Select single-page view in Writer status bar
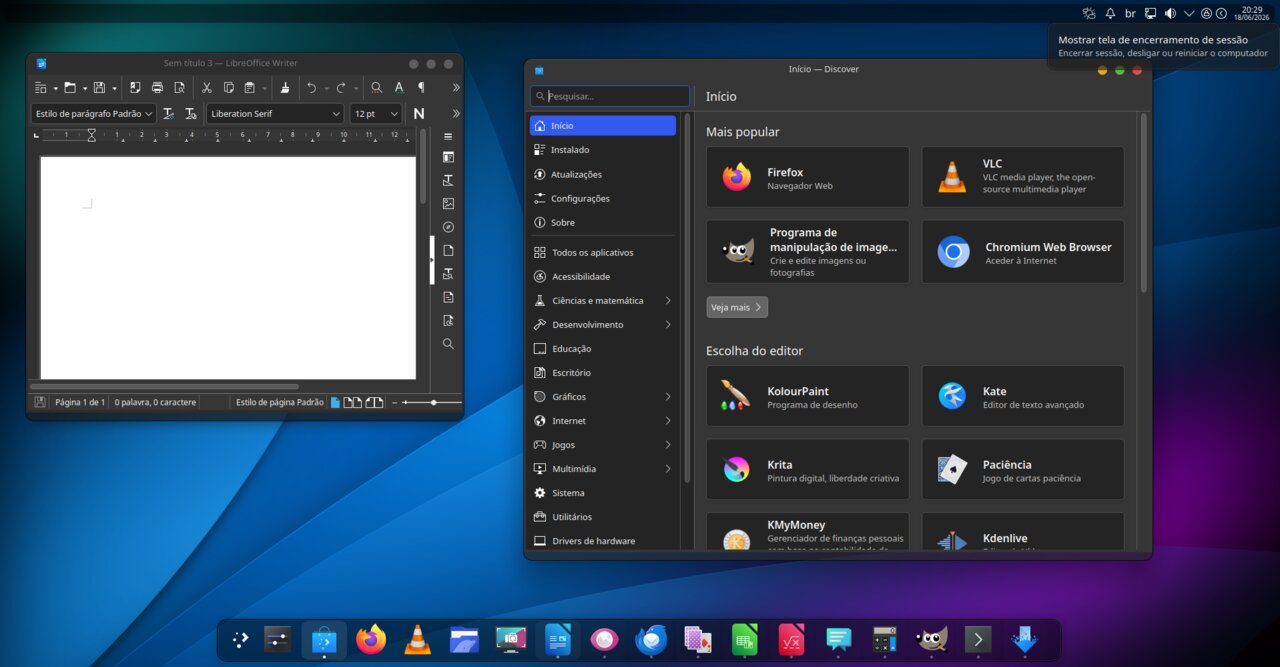This screenshot has width=1280, height=667. click(335, 402)
